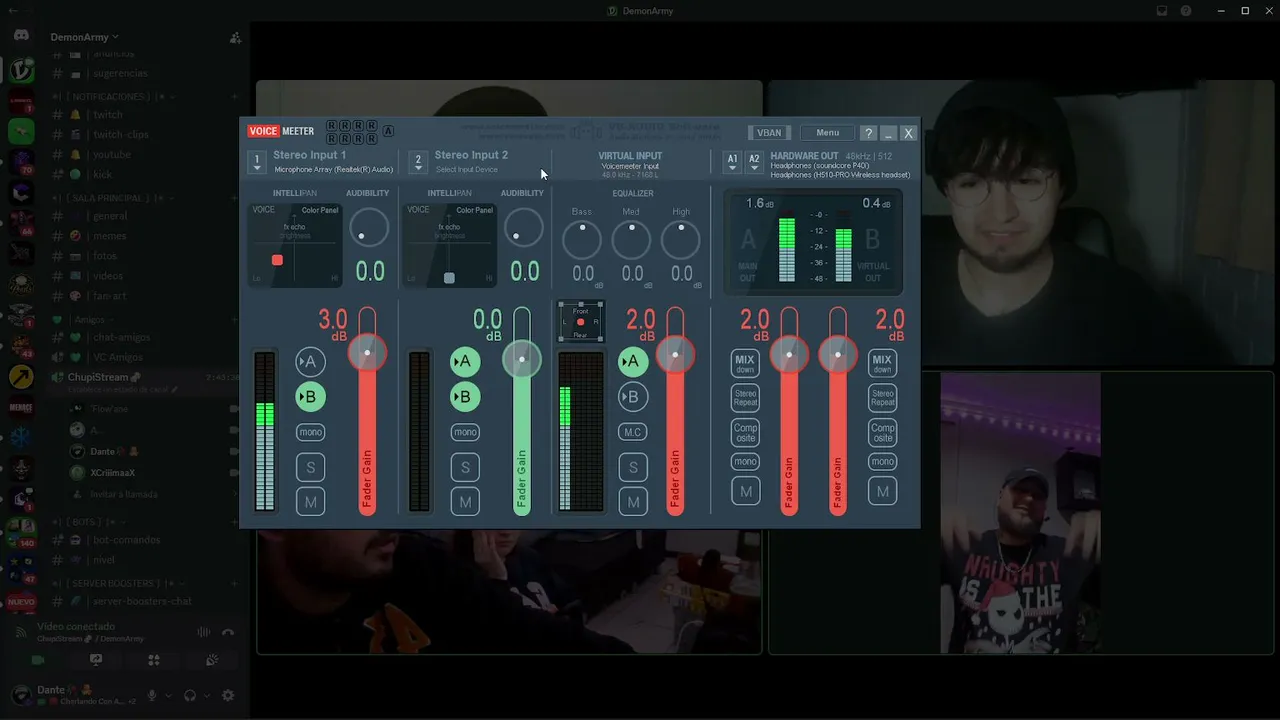1280x720 pixels.
Task: Add a channel to SERVER BOOSTERS with plus icon
Action: (x=234, y=583)
